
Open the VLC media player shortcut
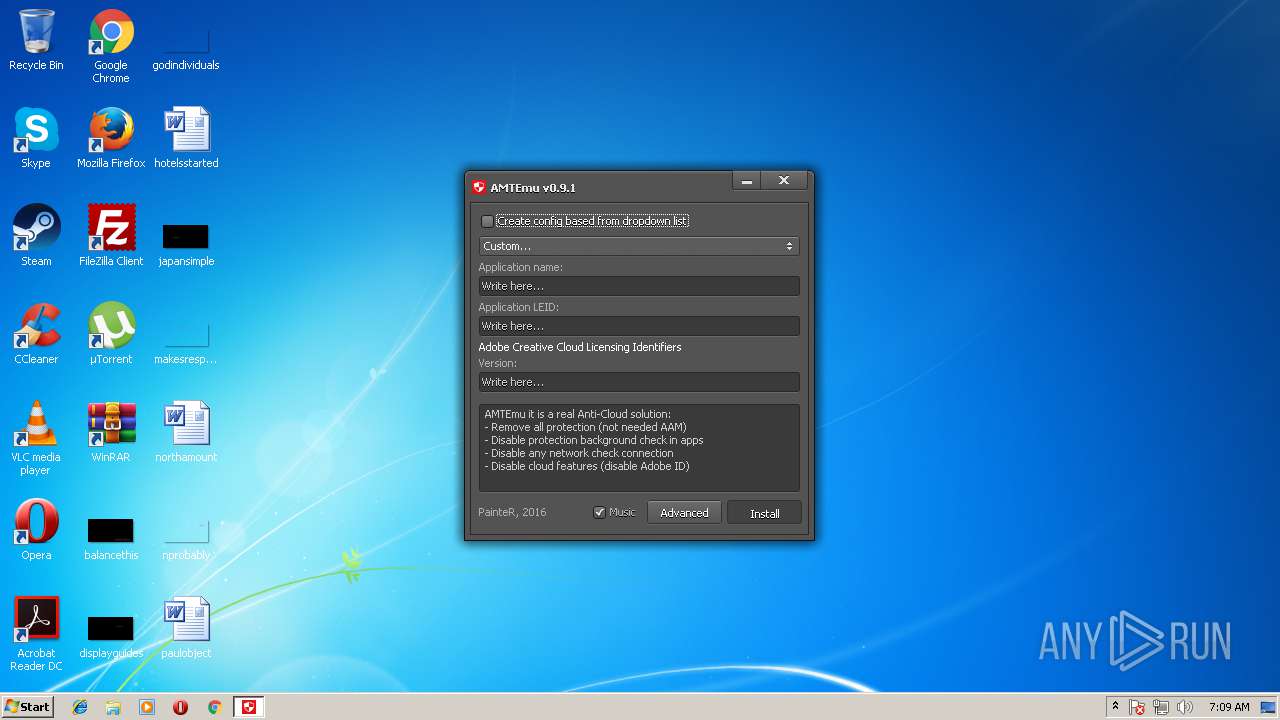click(x=36, y=439)
